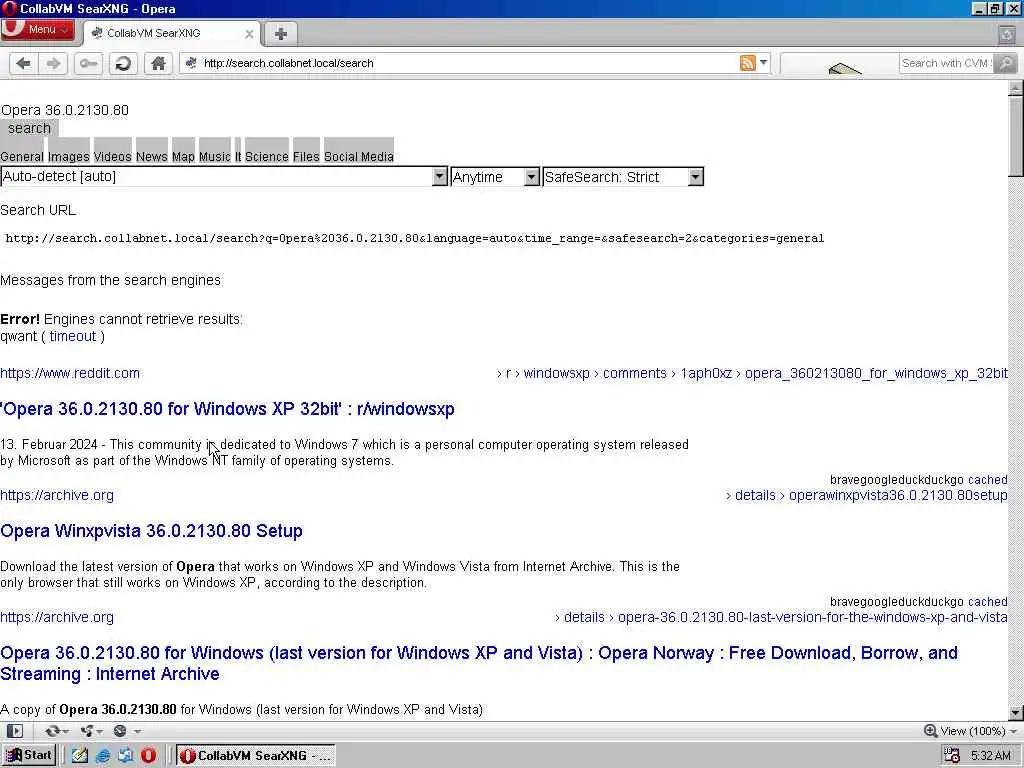Focus the Search with CVM field
The image size is (1024, 768).
946,63
